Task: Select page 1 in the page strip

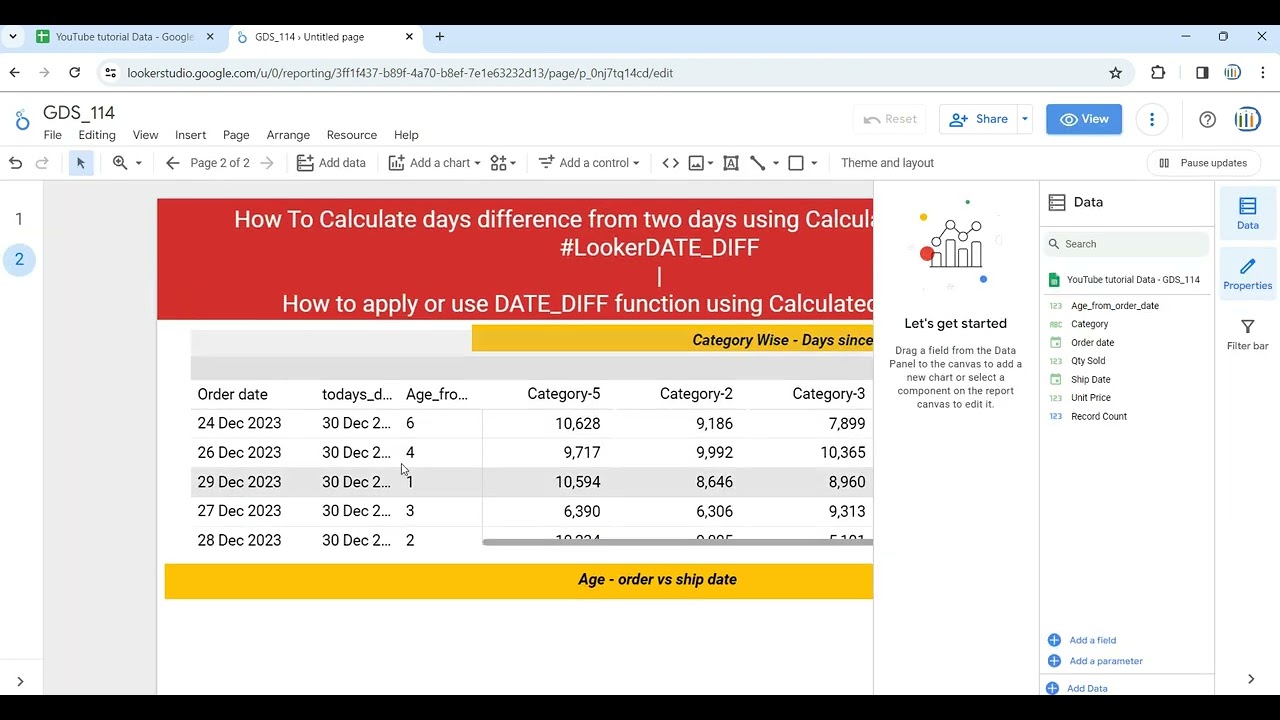Action: [x=19, y=219]
